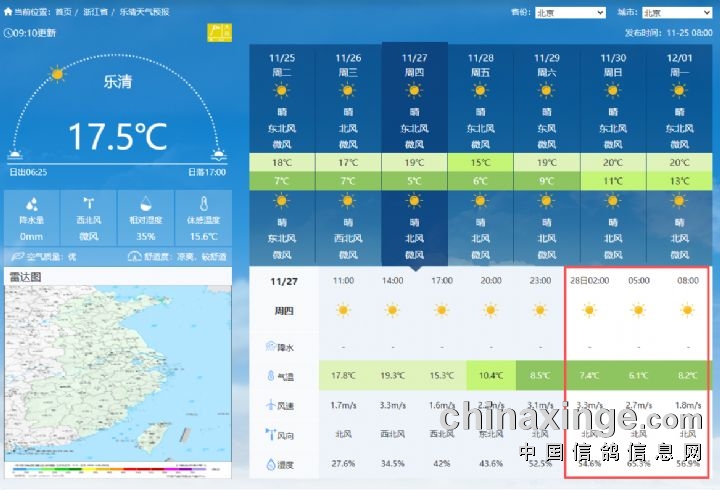Click the wind vane icon above 西北风

[x=88, y=205]
